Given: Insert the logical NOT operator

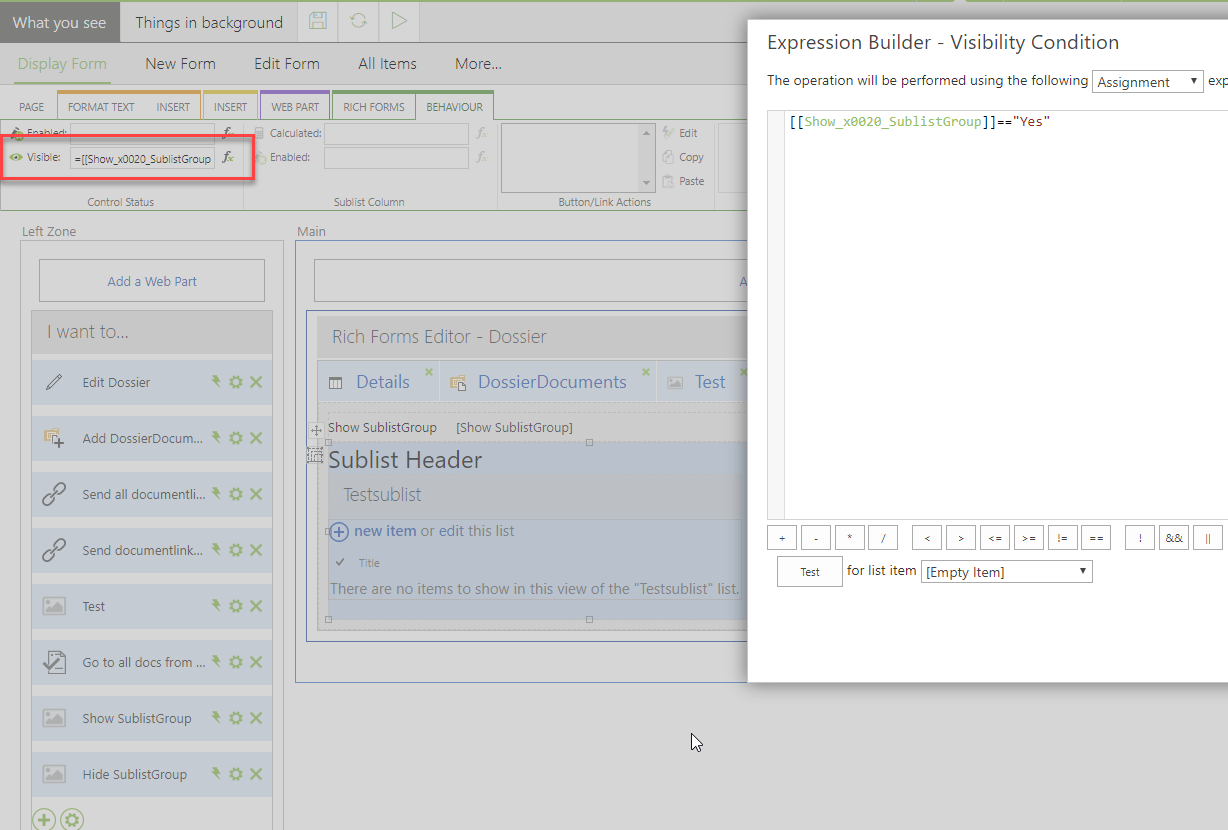Looking at the screenshot, I should [x=1140, y=538].
